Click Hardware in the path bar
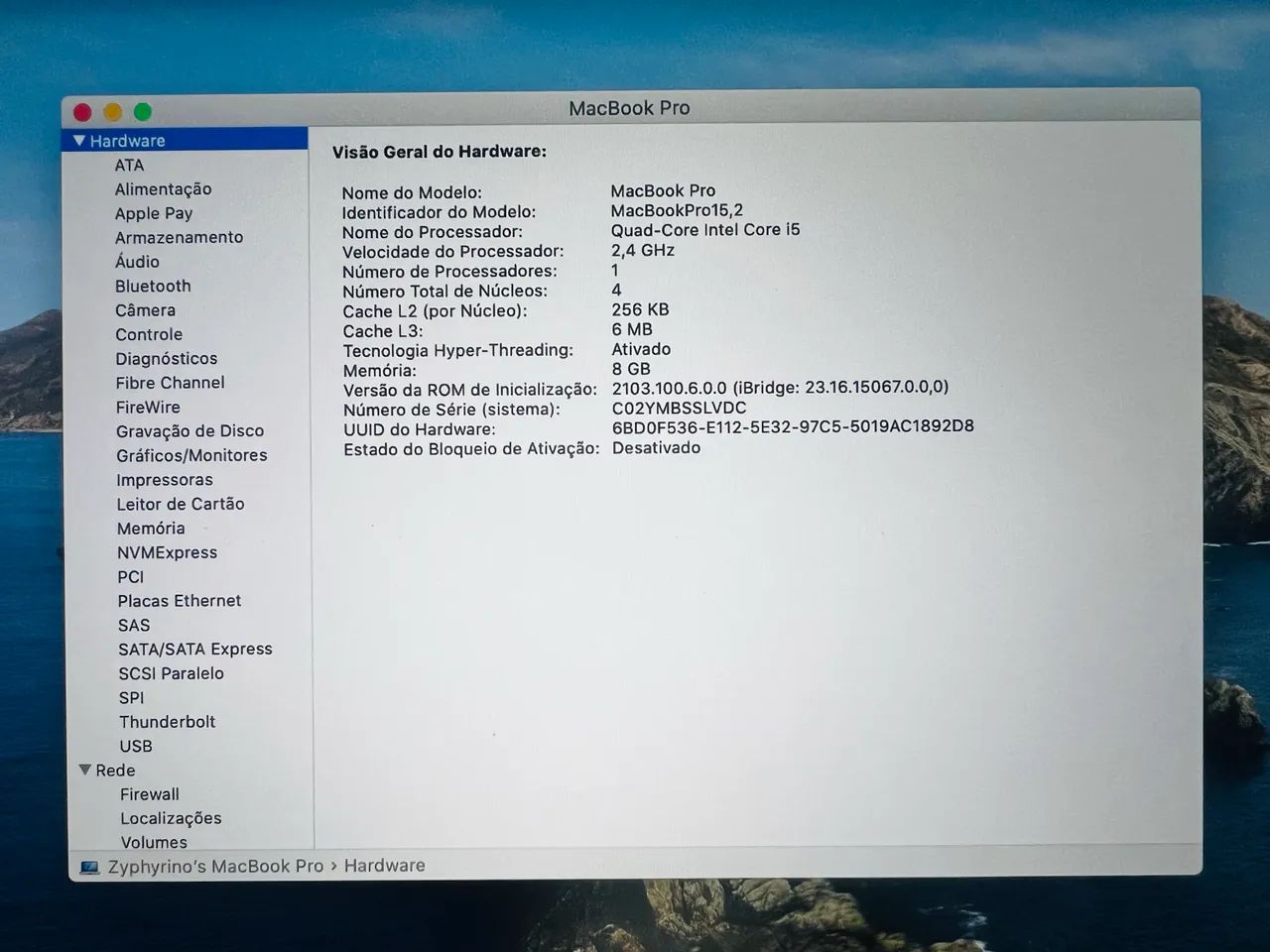1270x952 pixels. (x=384, y=865)
